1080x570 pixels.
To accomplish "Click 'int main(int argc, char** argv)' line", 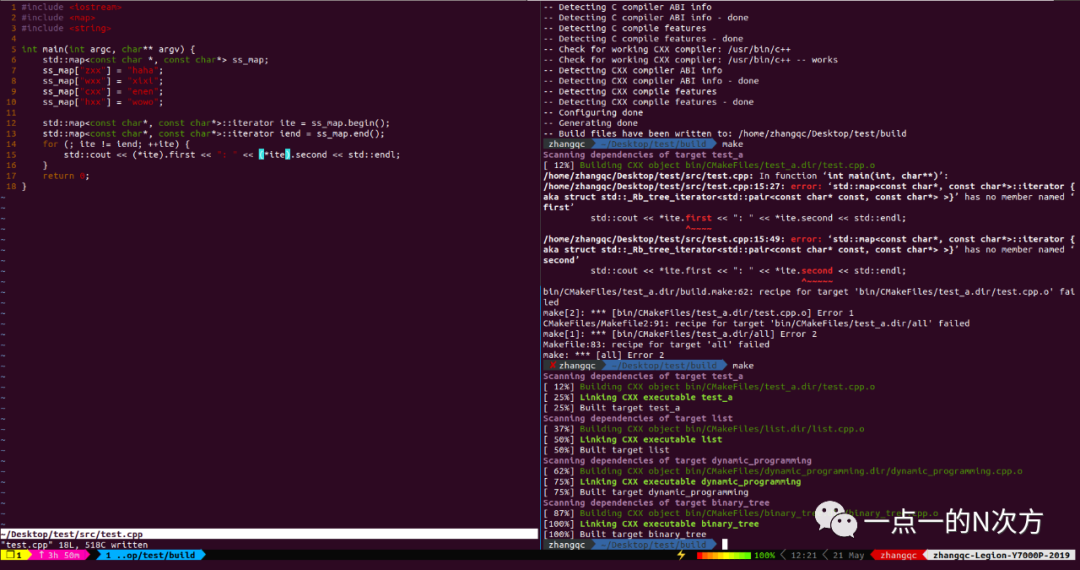I will tap(109, 50).
